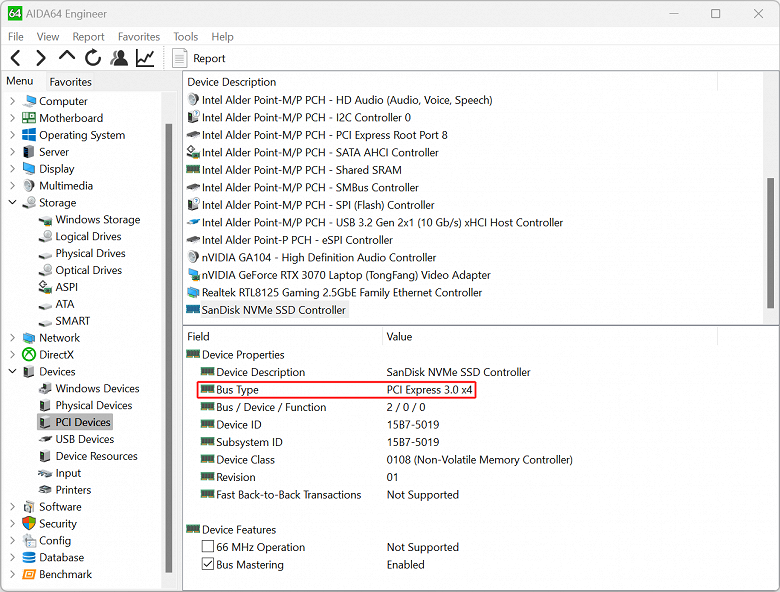
Task: Click the Back navigation arrow
Action: pos(15,58)
